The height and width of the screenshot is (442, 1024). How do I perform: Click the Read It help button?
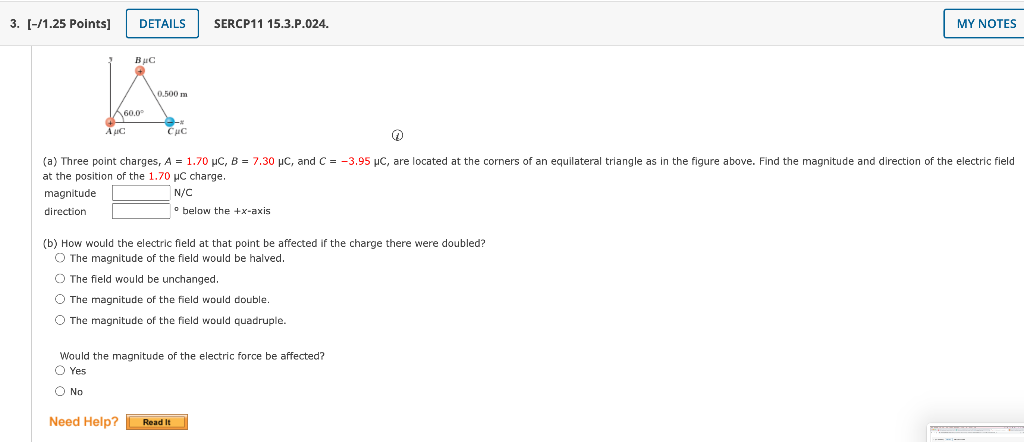(157, 422)
